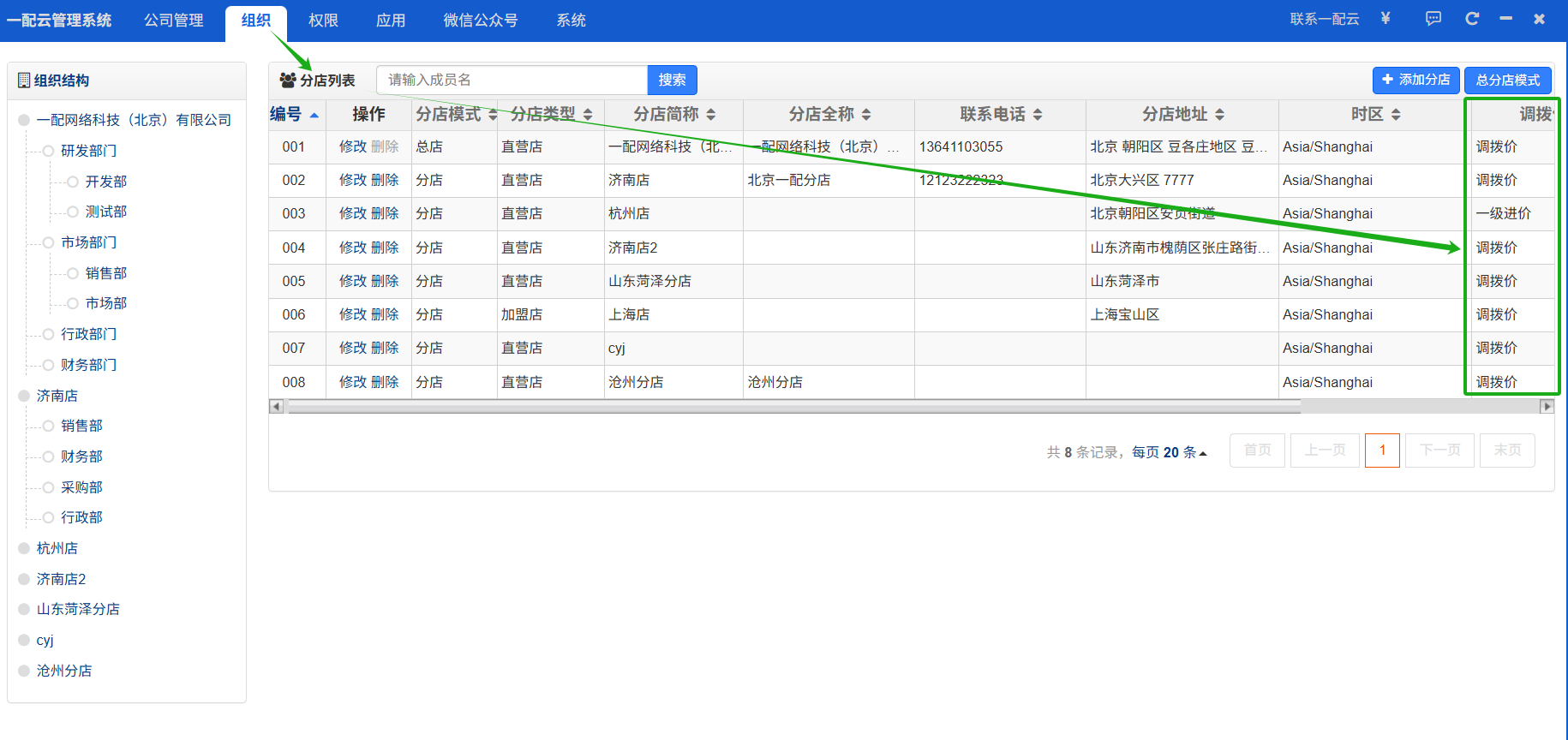Select 山东菏泽分店 tree node

pyautogui.click(x=79, y=609)
